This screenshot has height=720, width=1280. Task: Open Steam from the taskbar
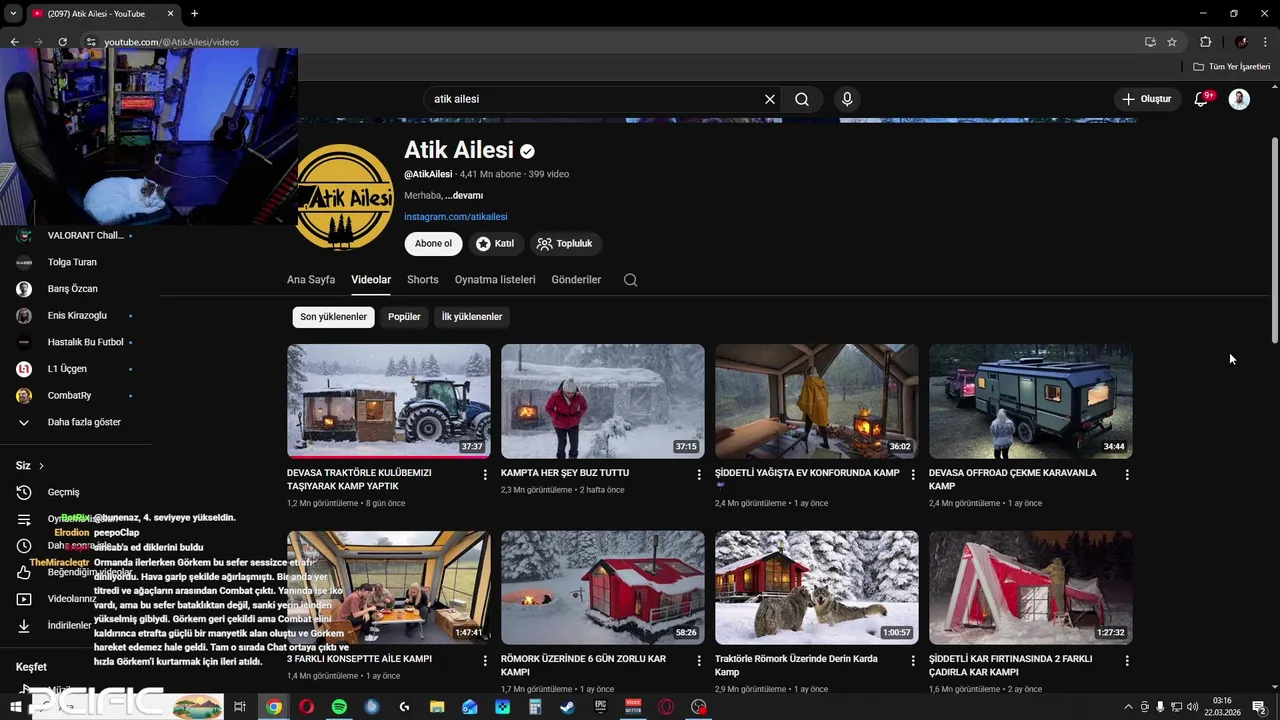point(567,707)
